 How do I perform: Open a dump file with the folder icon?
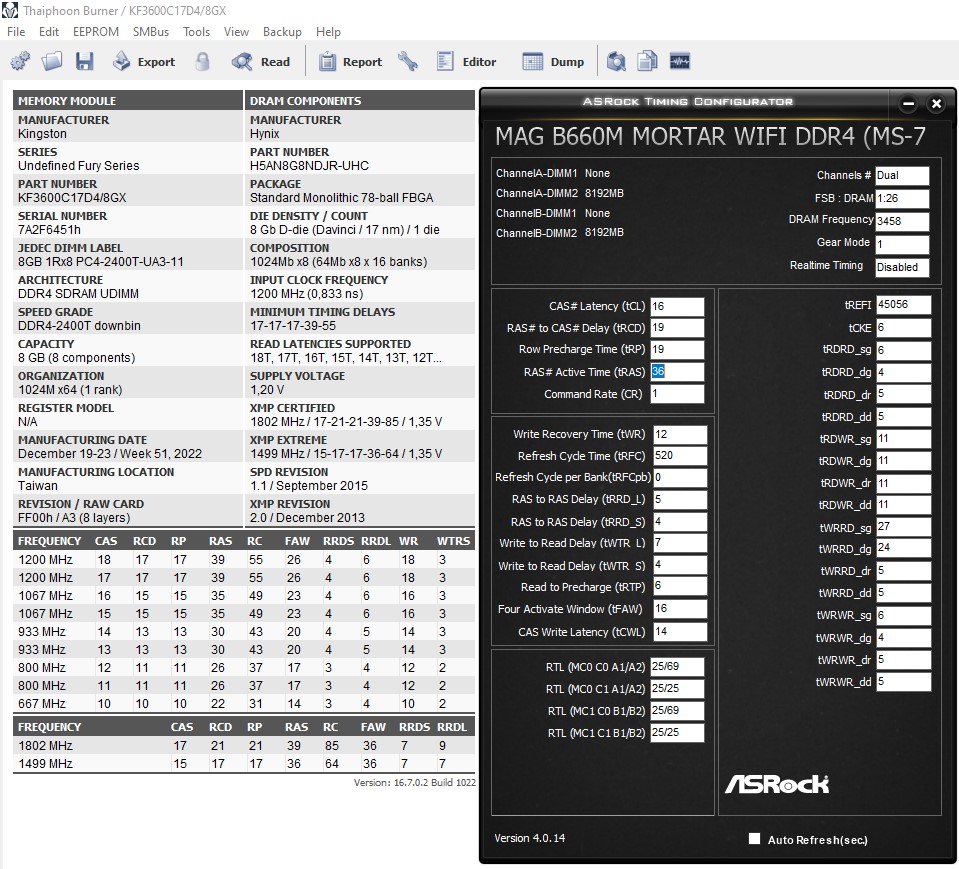point(52,61)
